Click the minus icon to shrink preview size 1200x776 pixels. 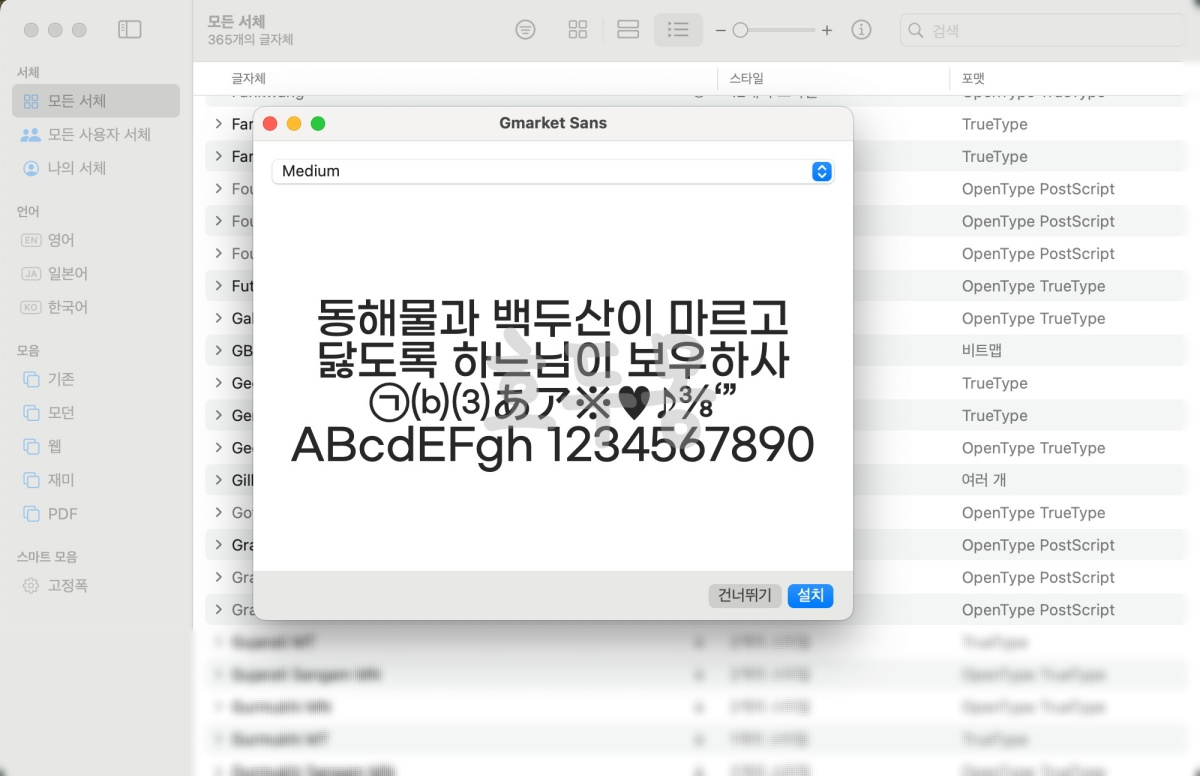(x=720, y=31)
